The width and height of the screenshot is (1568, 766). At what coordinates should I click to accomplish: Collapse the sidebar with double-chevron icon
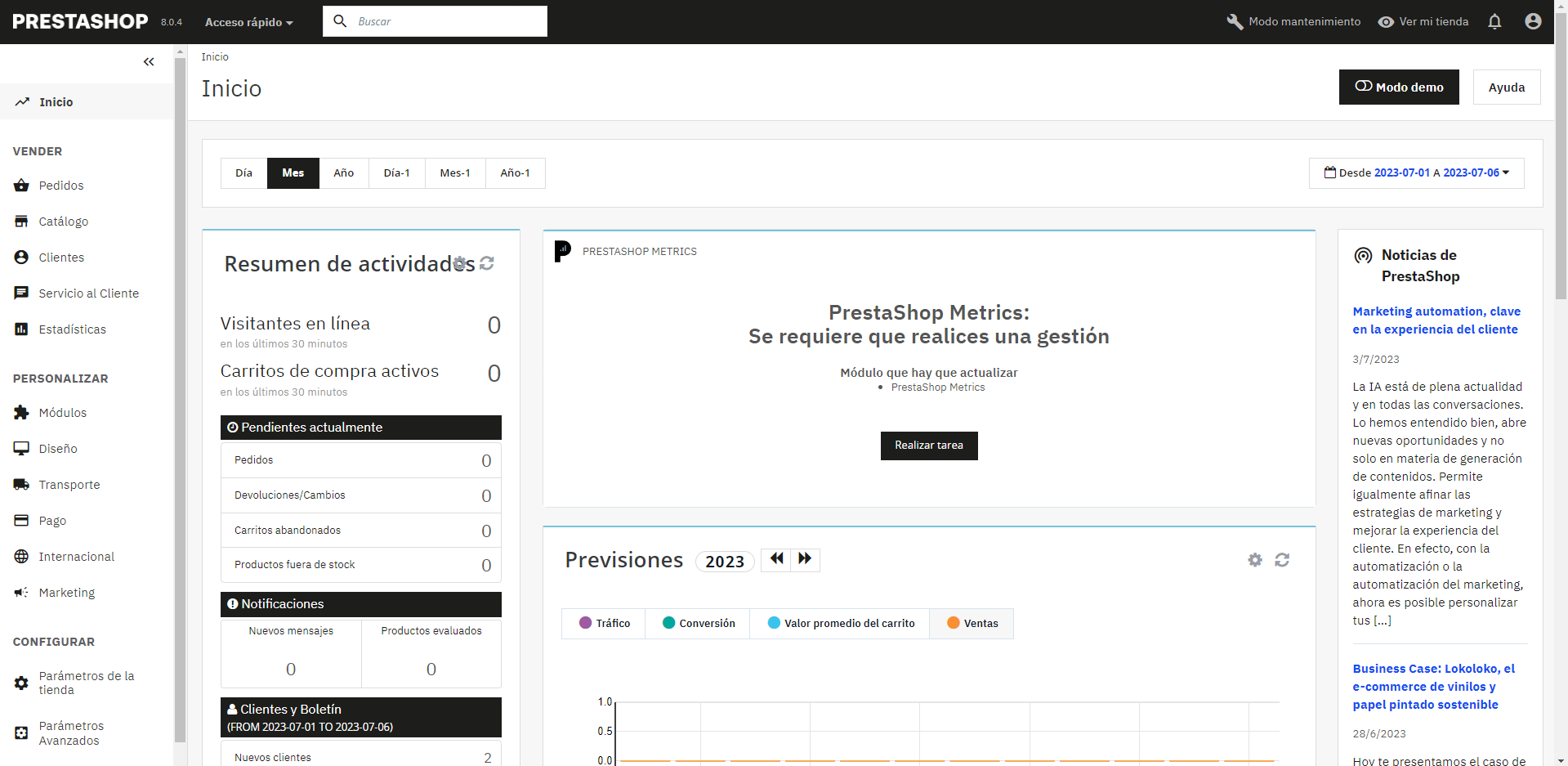coord(149,61)
